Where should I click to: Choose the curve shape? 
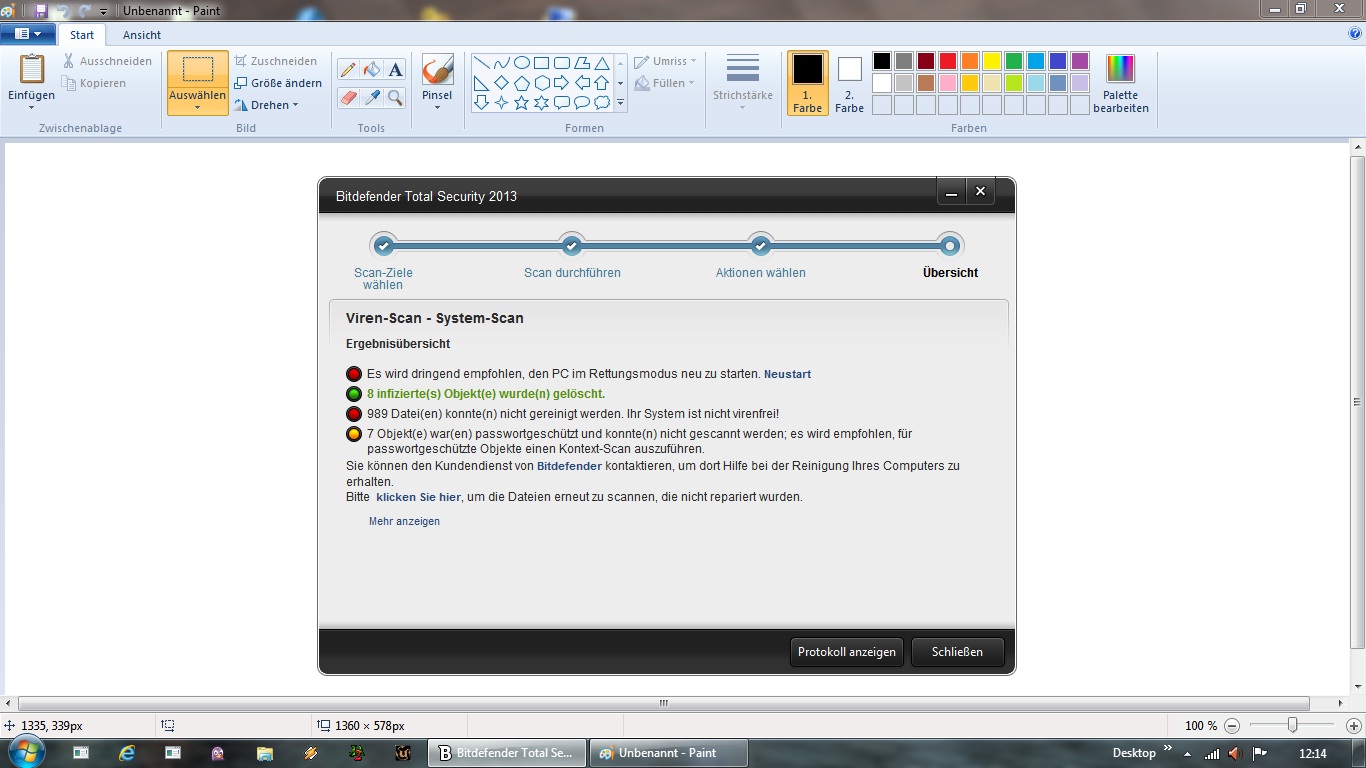501,63
